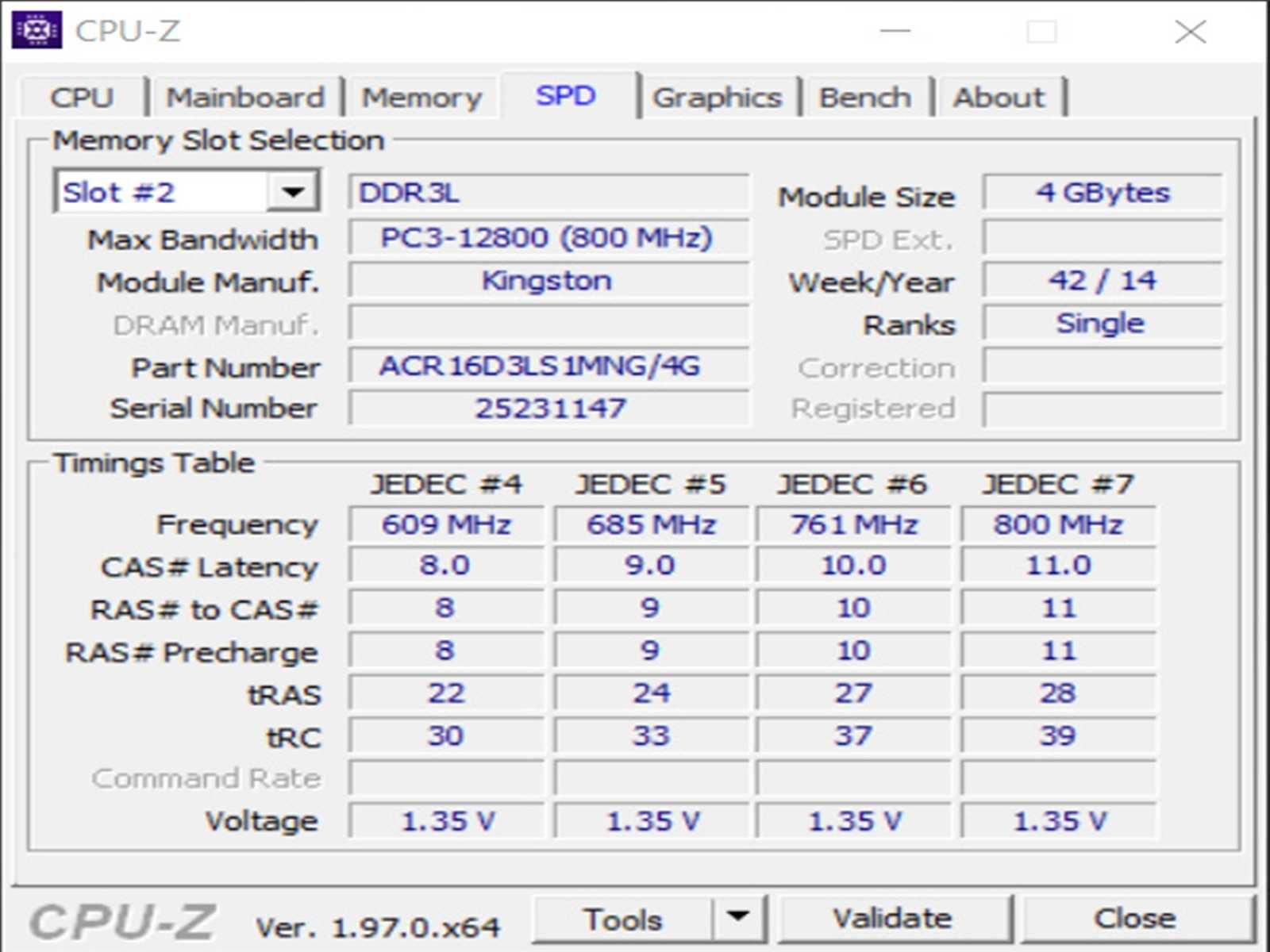Open the Memory tab
The image size is (1270, 952).
421,98
